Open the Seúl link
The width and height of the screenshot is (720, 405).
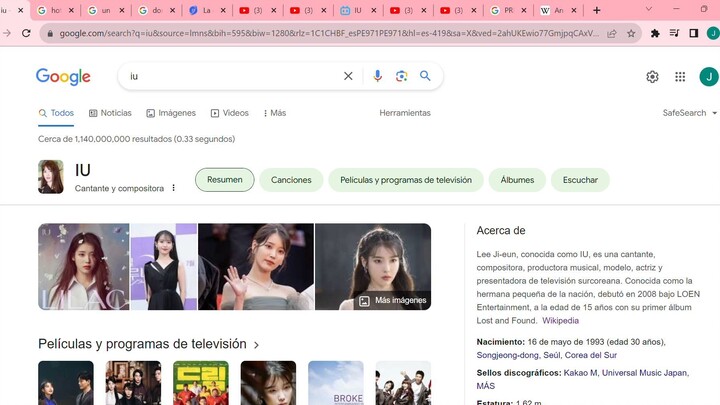551,355
